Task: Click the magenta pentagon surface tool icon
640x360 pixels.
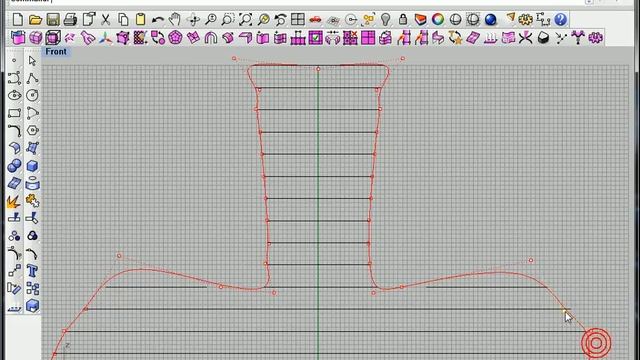Action: coord(176,38)
